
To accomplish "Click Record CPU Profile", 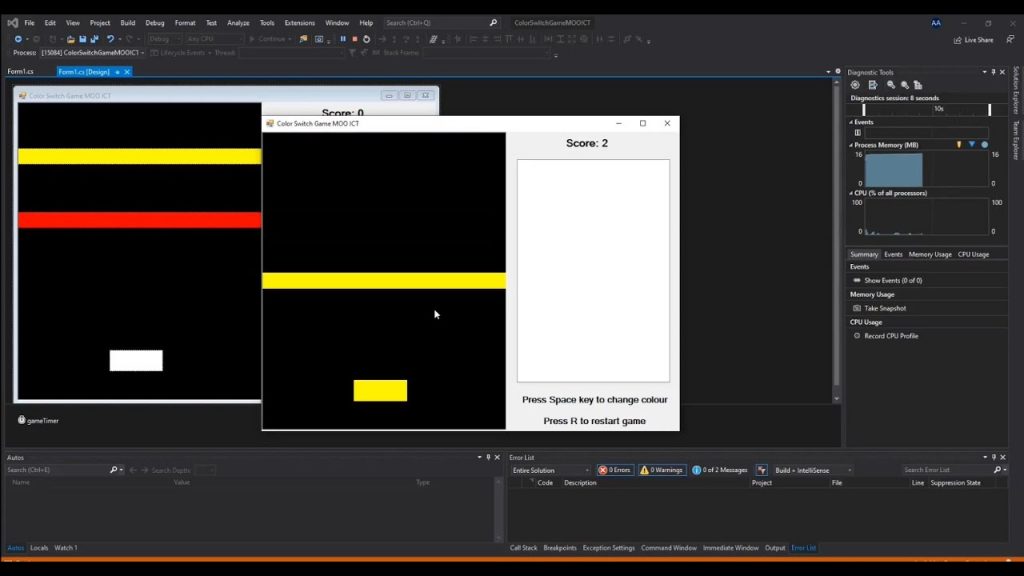I will coord(892,336).
